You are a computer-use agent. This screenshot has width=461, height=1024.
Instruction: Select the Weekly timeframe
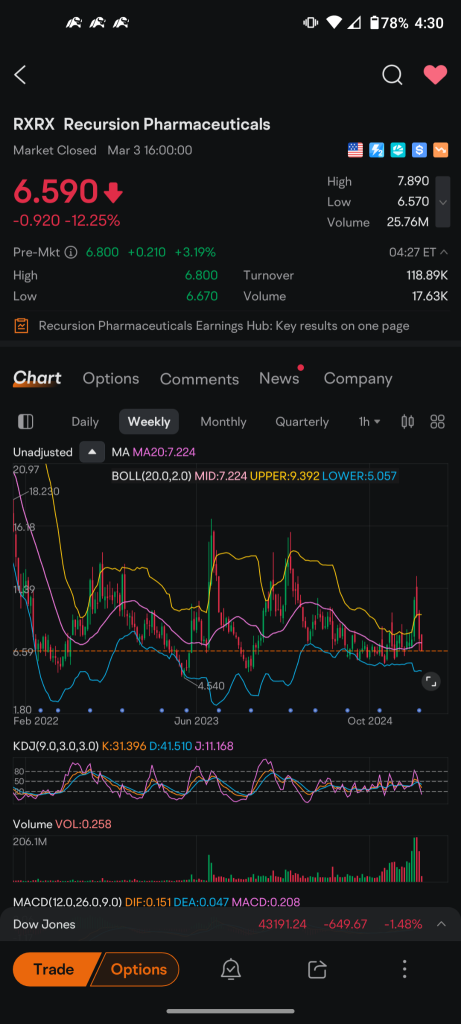[x=149, y=422]
